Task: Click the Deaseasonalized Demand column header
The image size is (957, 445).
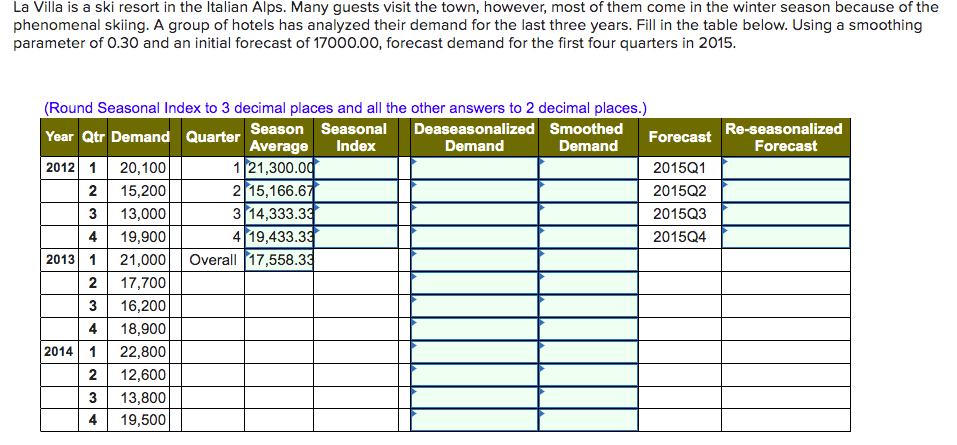Action: click(x=474, y=137)
